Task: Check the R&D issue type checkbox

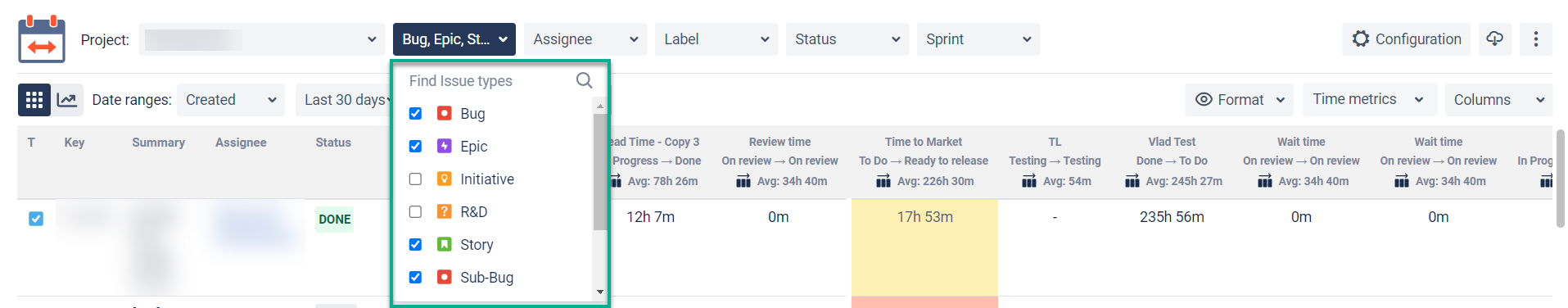Action: coord(415,211)
